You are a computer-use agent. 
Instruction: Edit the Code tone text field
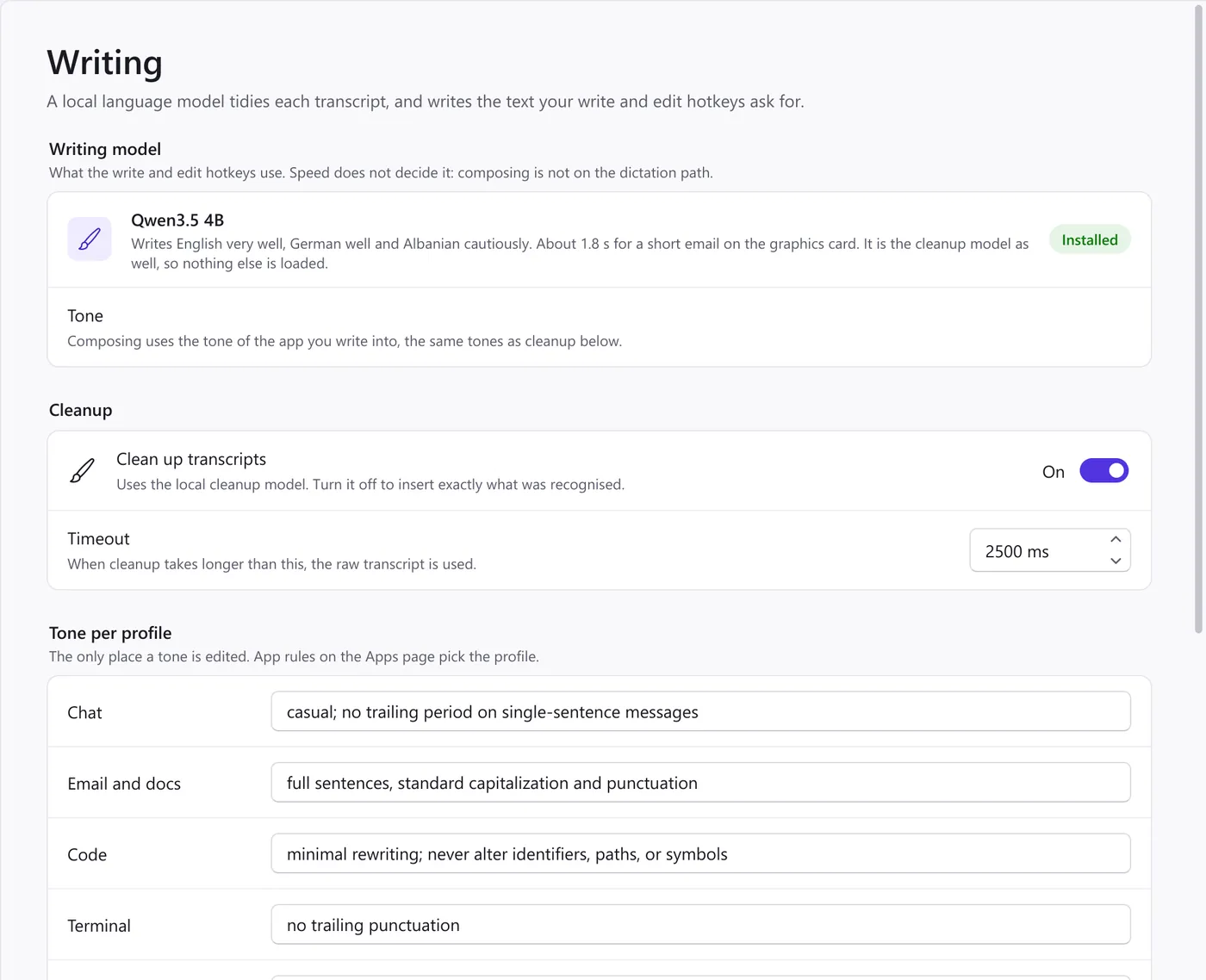pos(700,853)
